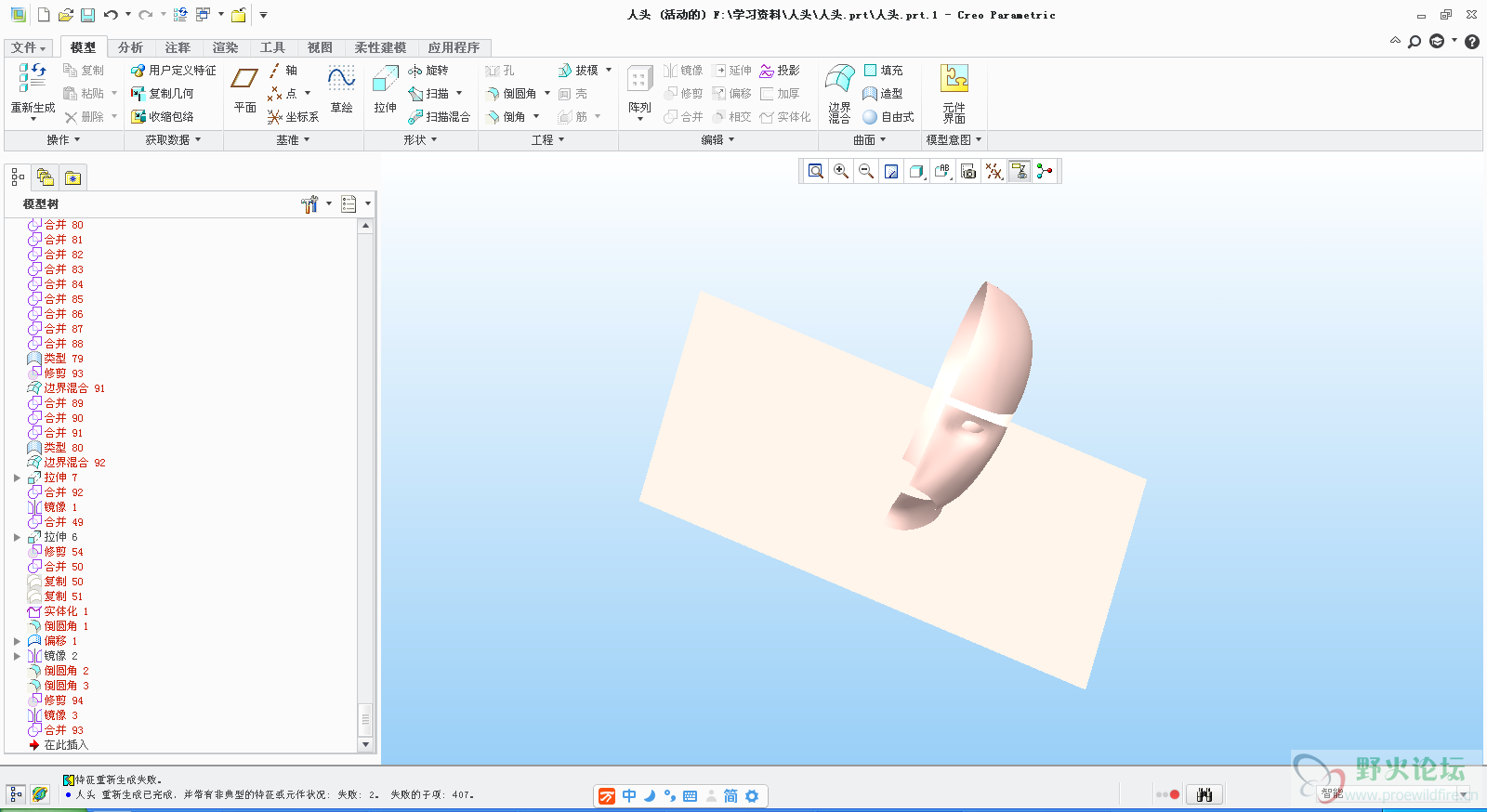The image size is (1487, 812).
Task: Toggle navigator pane display in status bar
Action: pos(15,794)
